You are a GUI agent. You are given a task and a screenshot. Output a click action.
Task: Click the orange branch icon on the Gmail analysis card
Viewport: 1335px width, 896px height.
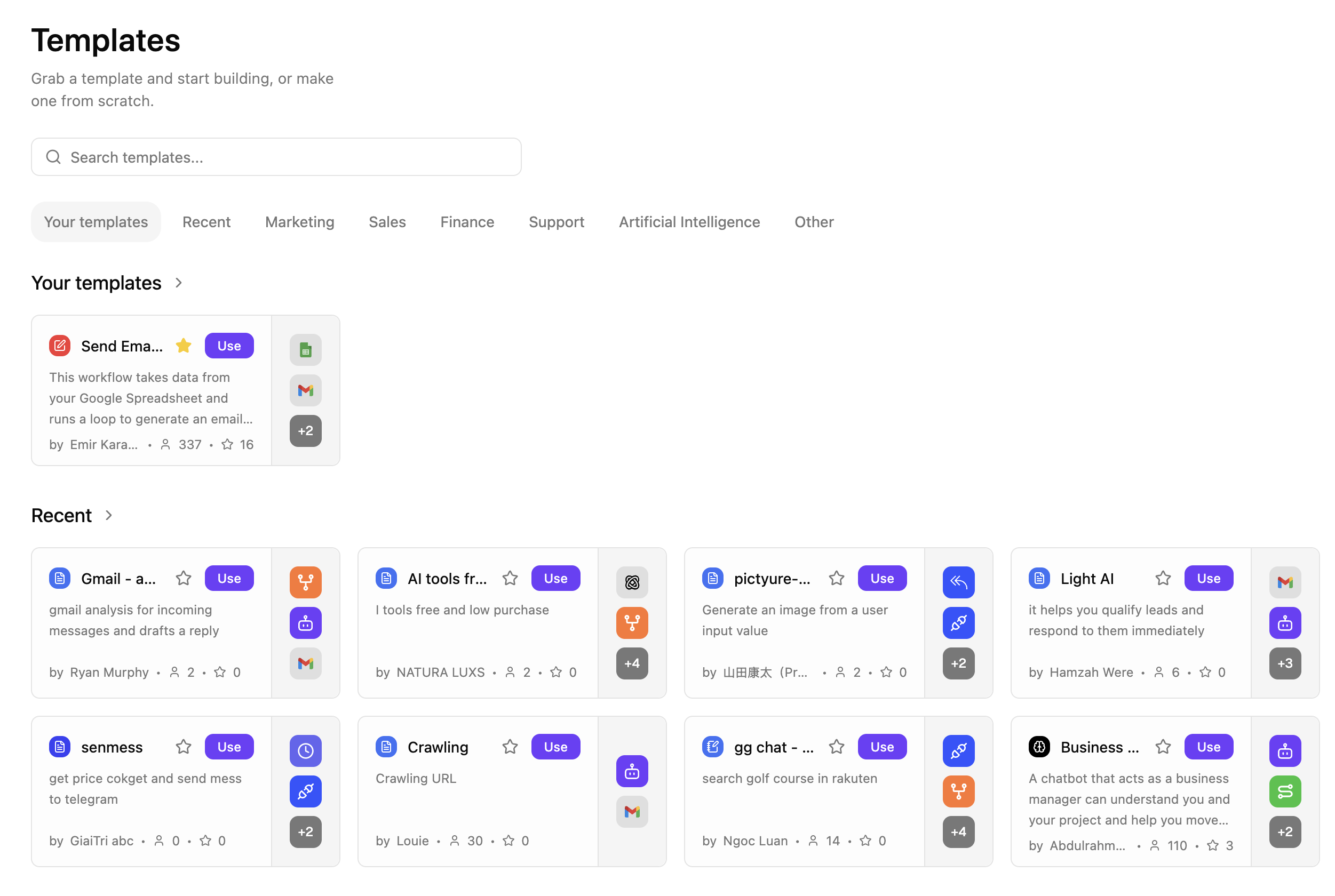306,582
